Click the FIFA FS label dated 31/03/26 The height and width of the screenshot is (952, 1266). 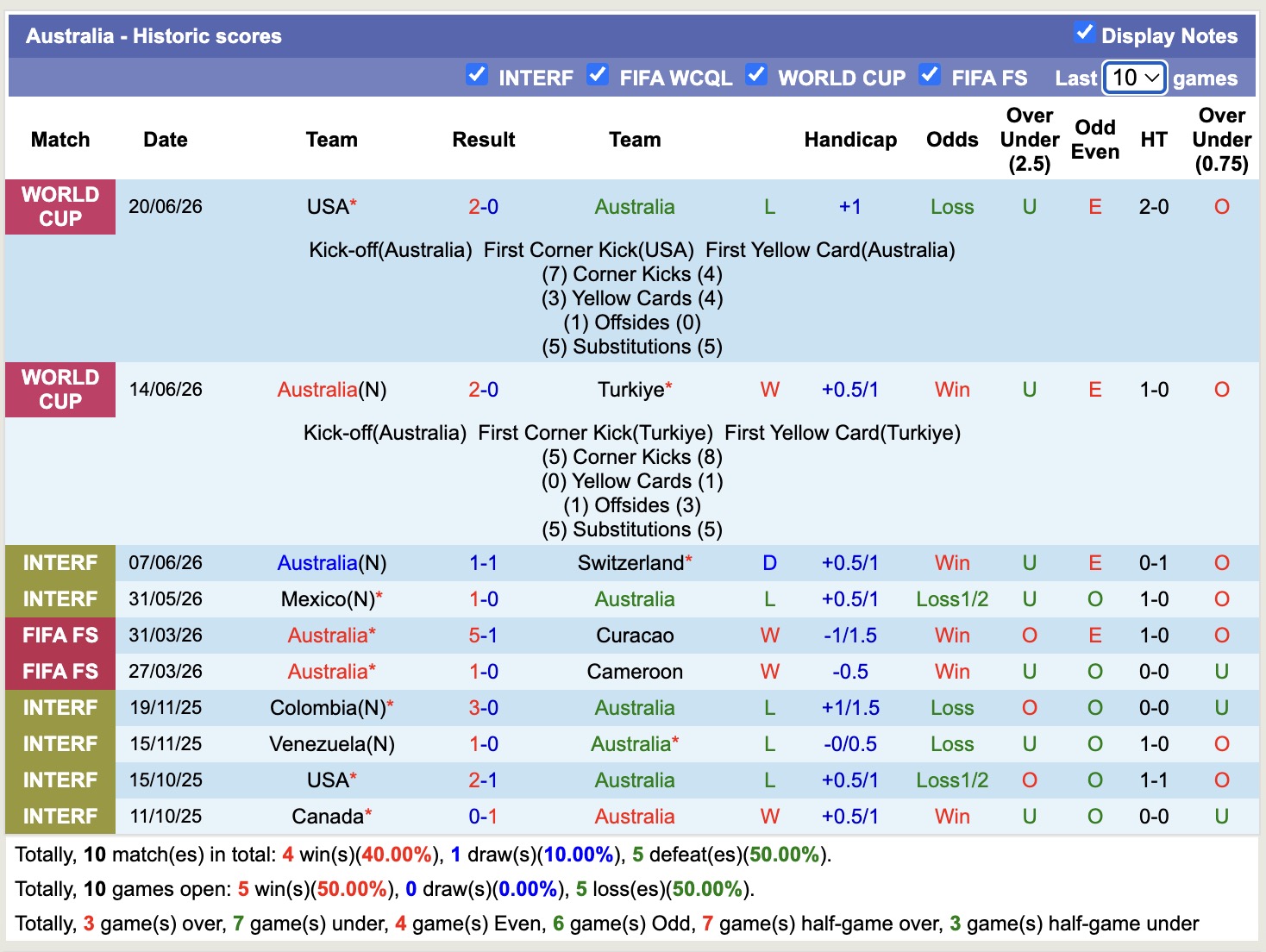click(x=60, y=636)
